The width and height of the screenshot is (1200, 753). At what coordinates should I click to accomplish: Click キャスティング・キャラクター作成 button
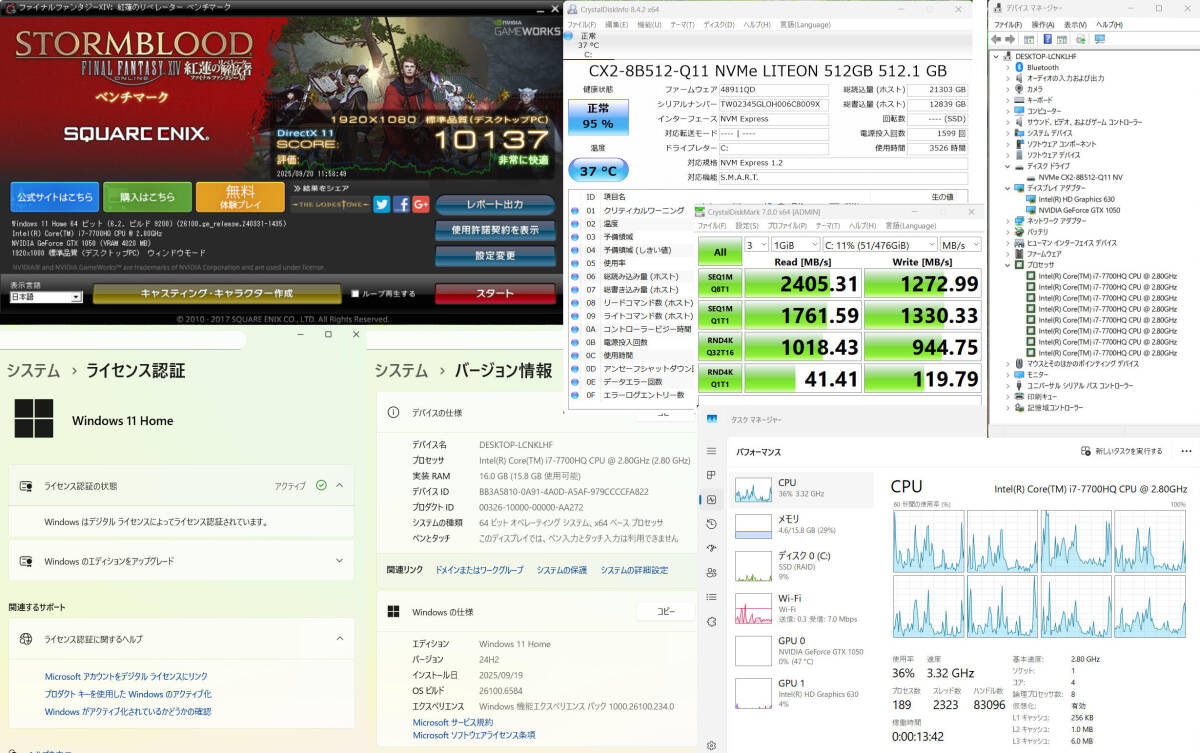coord(216,294)
